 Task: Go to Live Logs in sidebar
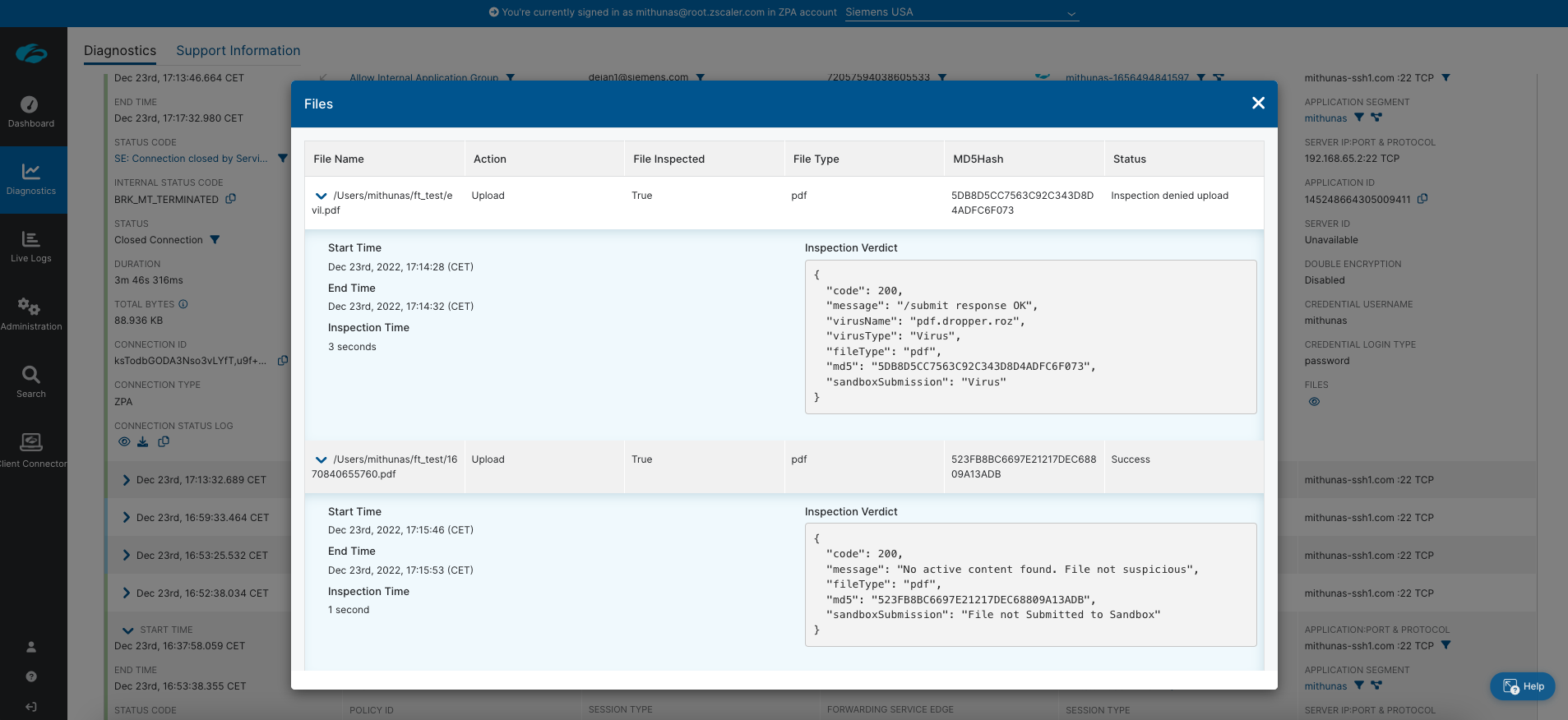[30, 247]
